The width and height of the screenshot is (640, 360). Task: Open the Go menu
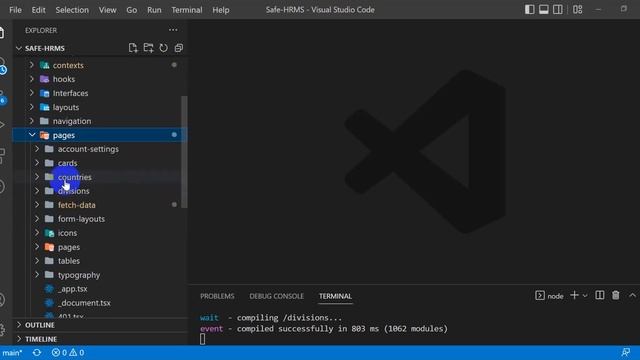coord(131,10)
